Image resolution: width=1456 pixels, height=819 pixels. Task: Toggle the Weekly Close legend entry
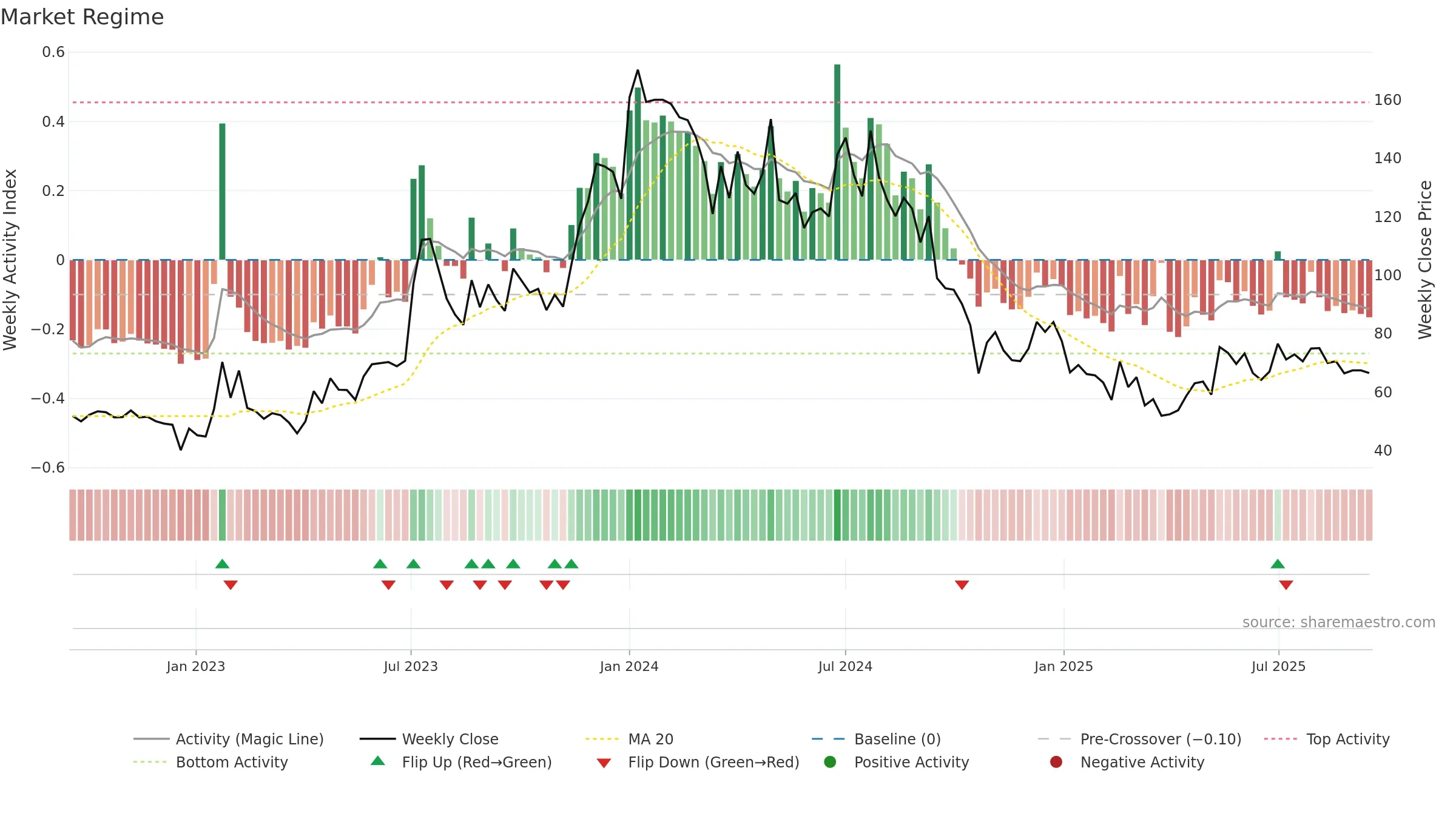tap(429, 739)
